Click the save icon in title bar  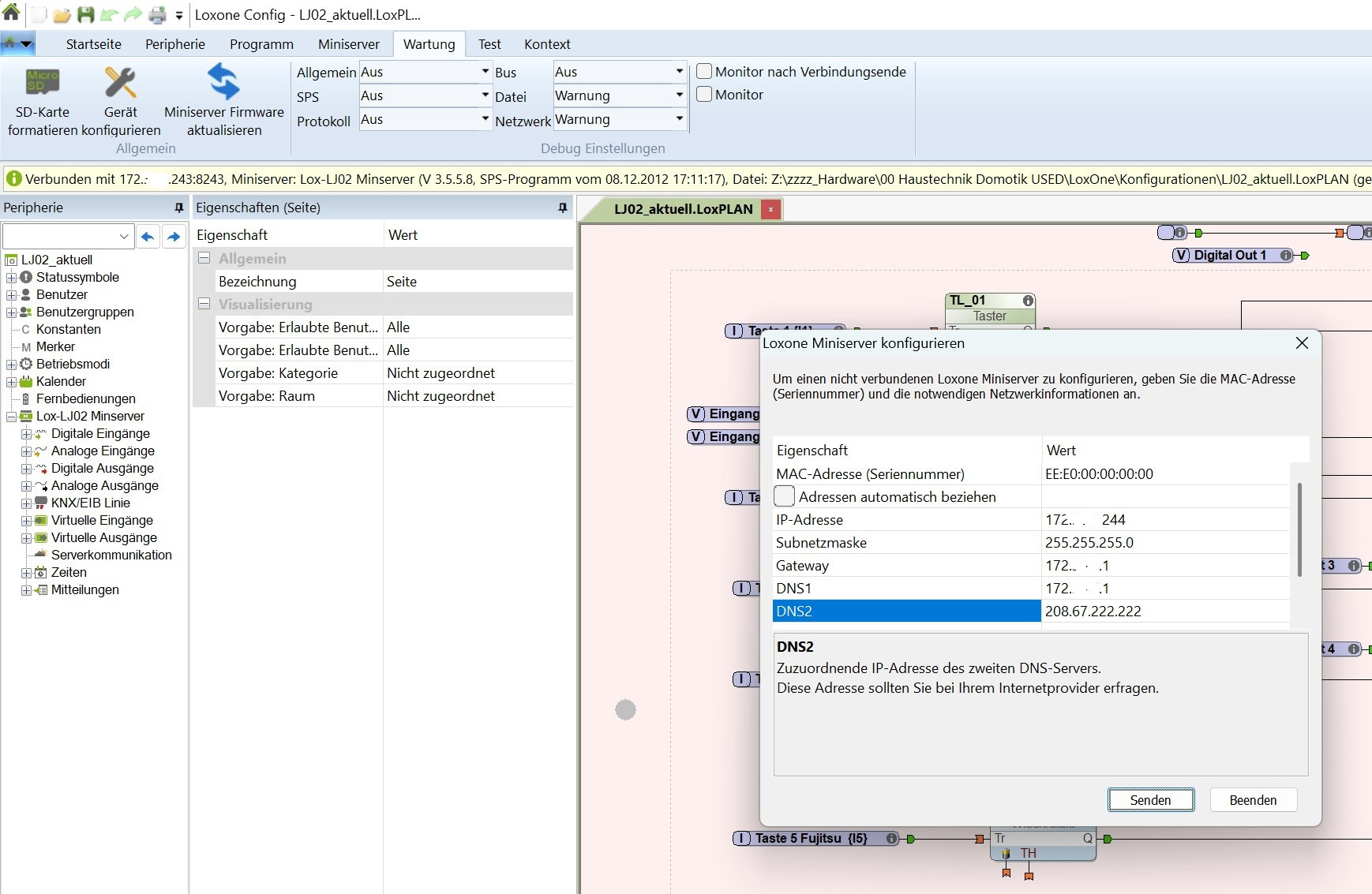85,14
